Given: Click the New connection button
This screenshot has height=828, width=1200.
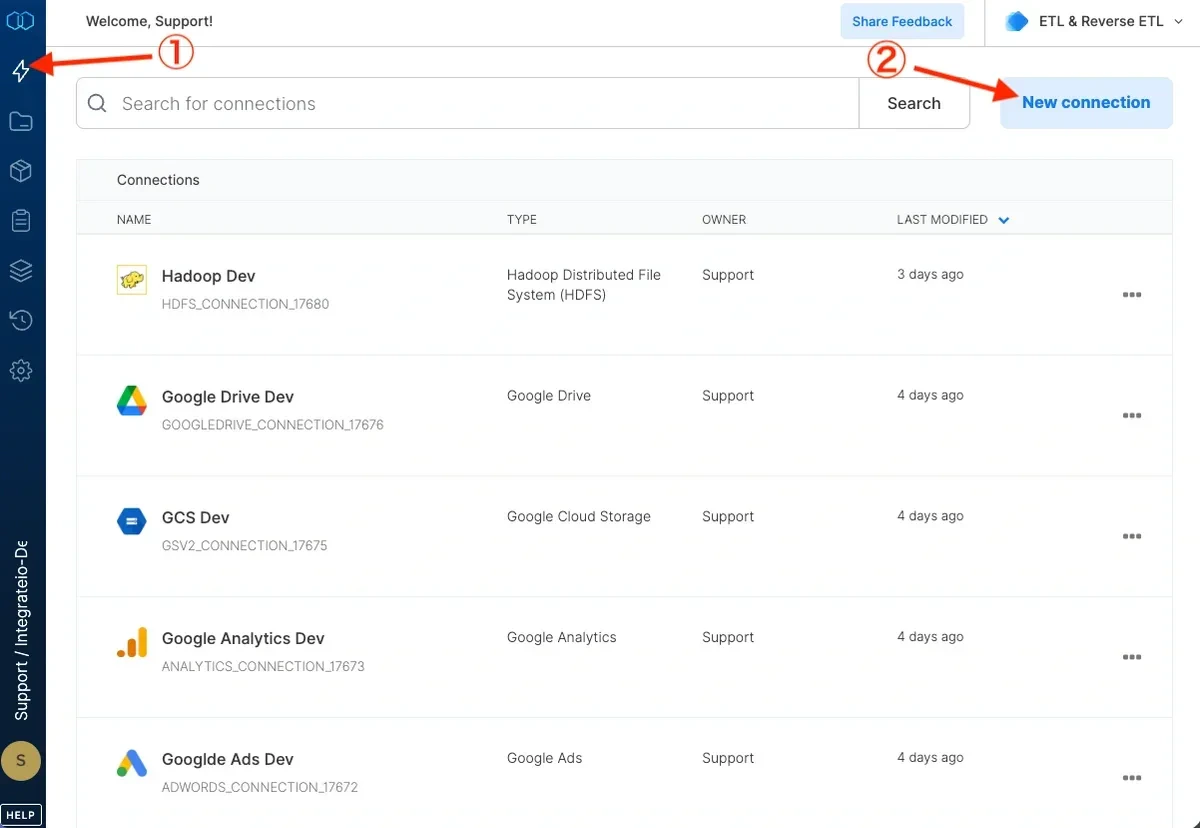Looking at the screenshot, I should (x=1086, y=102).
